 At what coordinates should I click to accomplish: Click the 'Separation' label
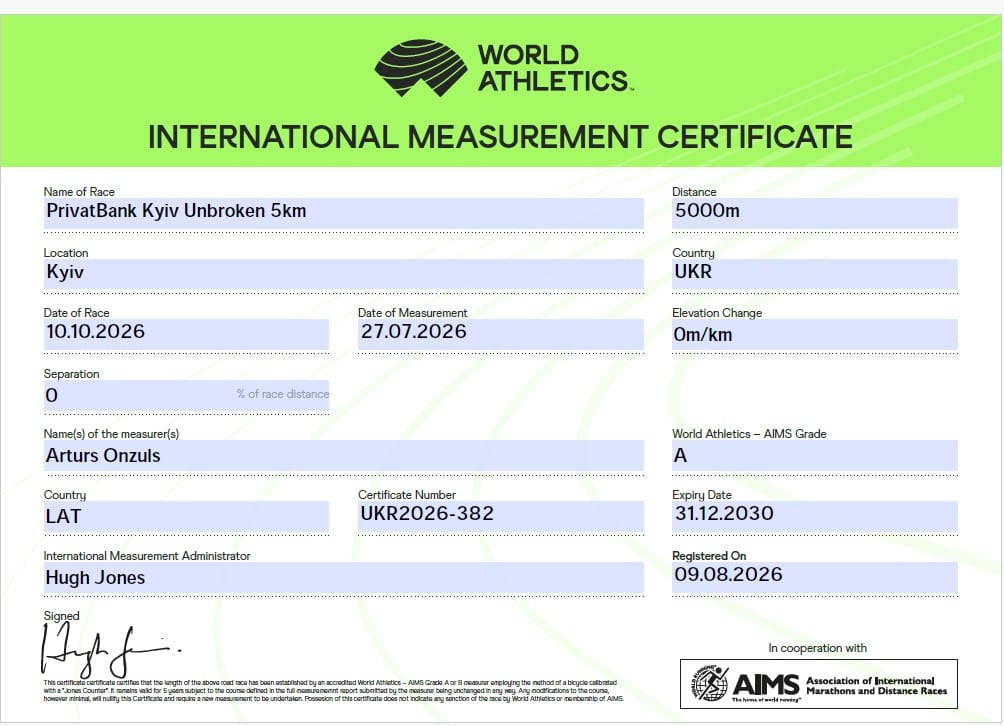[71, 373]
